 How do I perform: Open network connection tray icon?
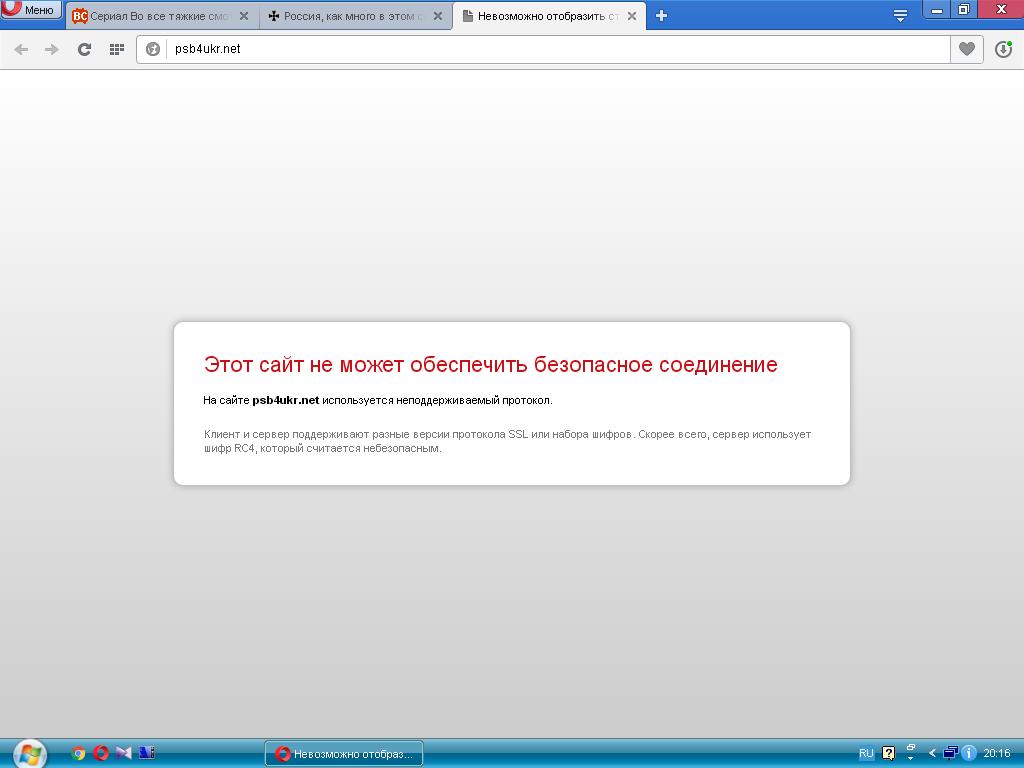pos(951,753)
